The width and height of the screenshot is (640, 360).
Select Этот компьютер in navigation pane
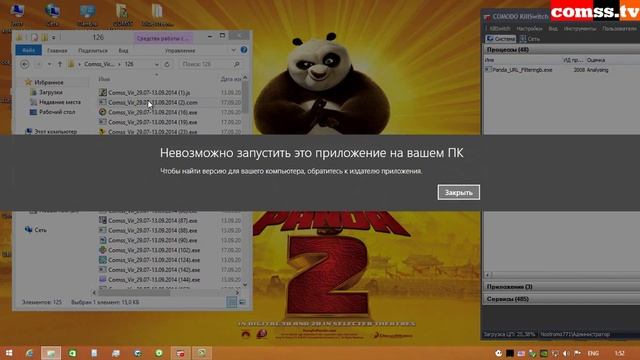pyautogui.click(x=56, y=131)
